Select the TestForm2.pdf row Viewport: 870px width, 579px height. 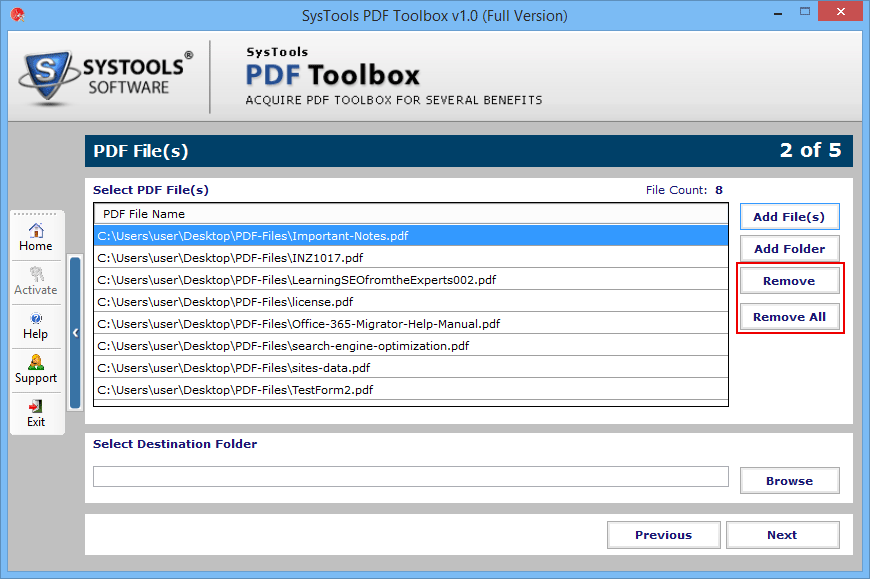pos(411,390)
